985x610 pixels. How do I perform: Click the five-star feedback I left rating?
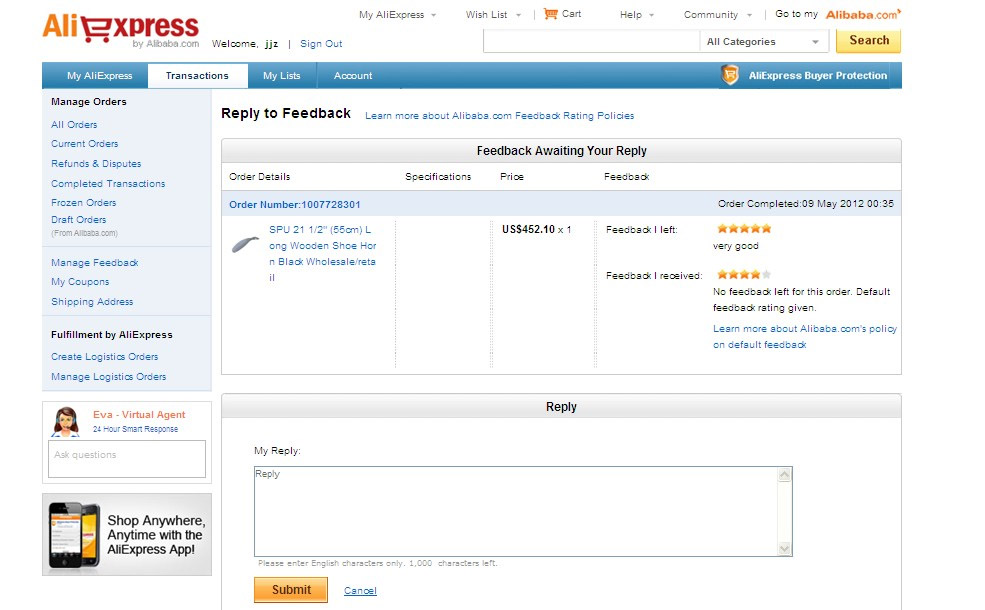(744, 229)
